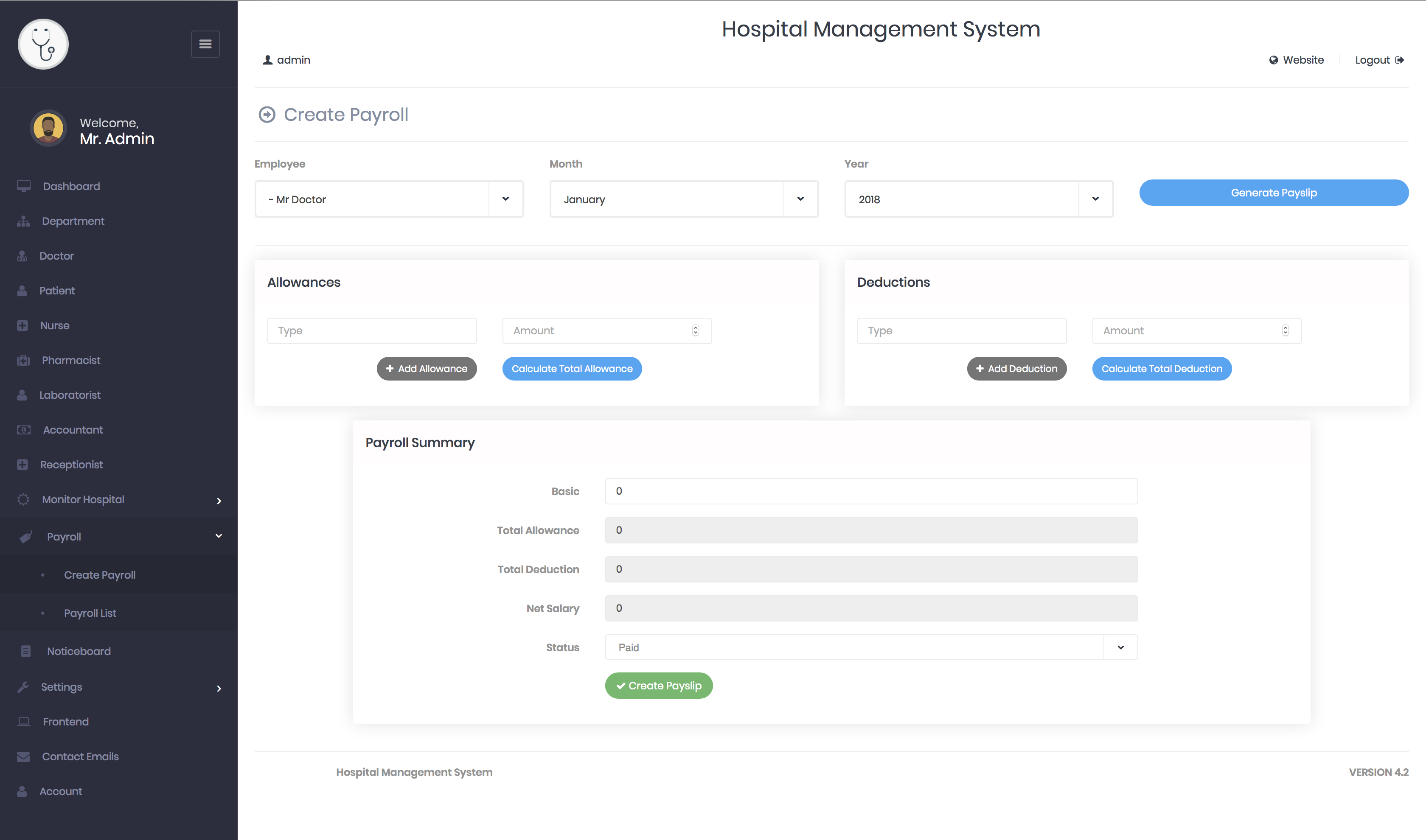This screenshot has height=840, width=1426.
Task: Click the Doctor icon in sidebar
Action: [x=22, y=256]
